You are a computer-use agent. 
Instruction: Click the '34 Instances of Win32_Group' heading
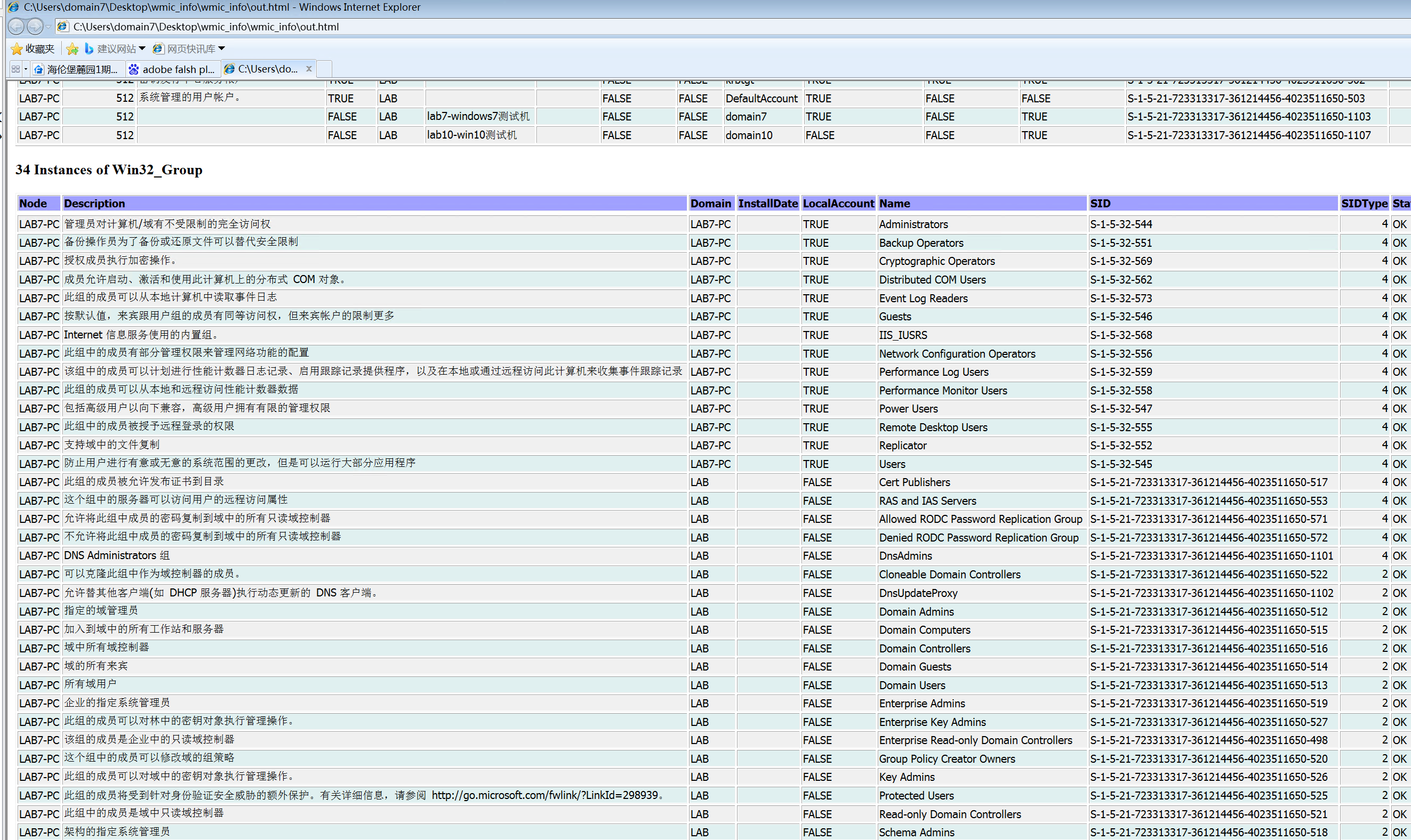(x=109, y=170)
